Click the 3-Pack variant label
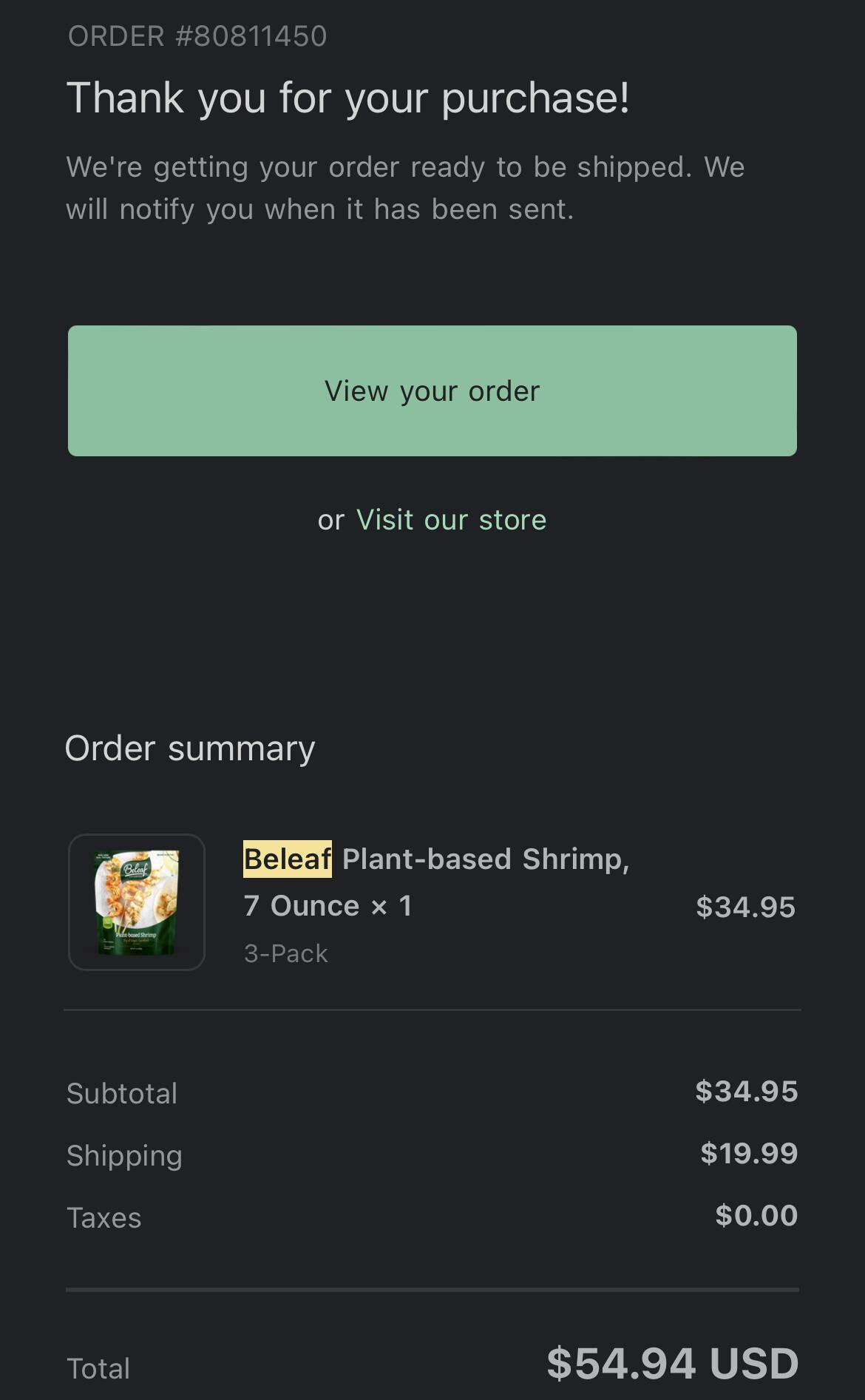The height and width of the screenshot is (1400, 865). point(285,953)
